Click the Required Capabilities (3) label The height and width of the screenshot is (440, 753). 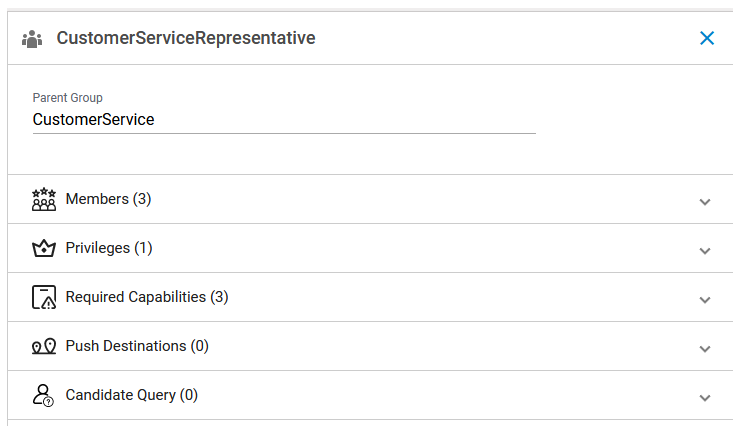pos(147,297)
